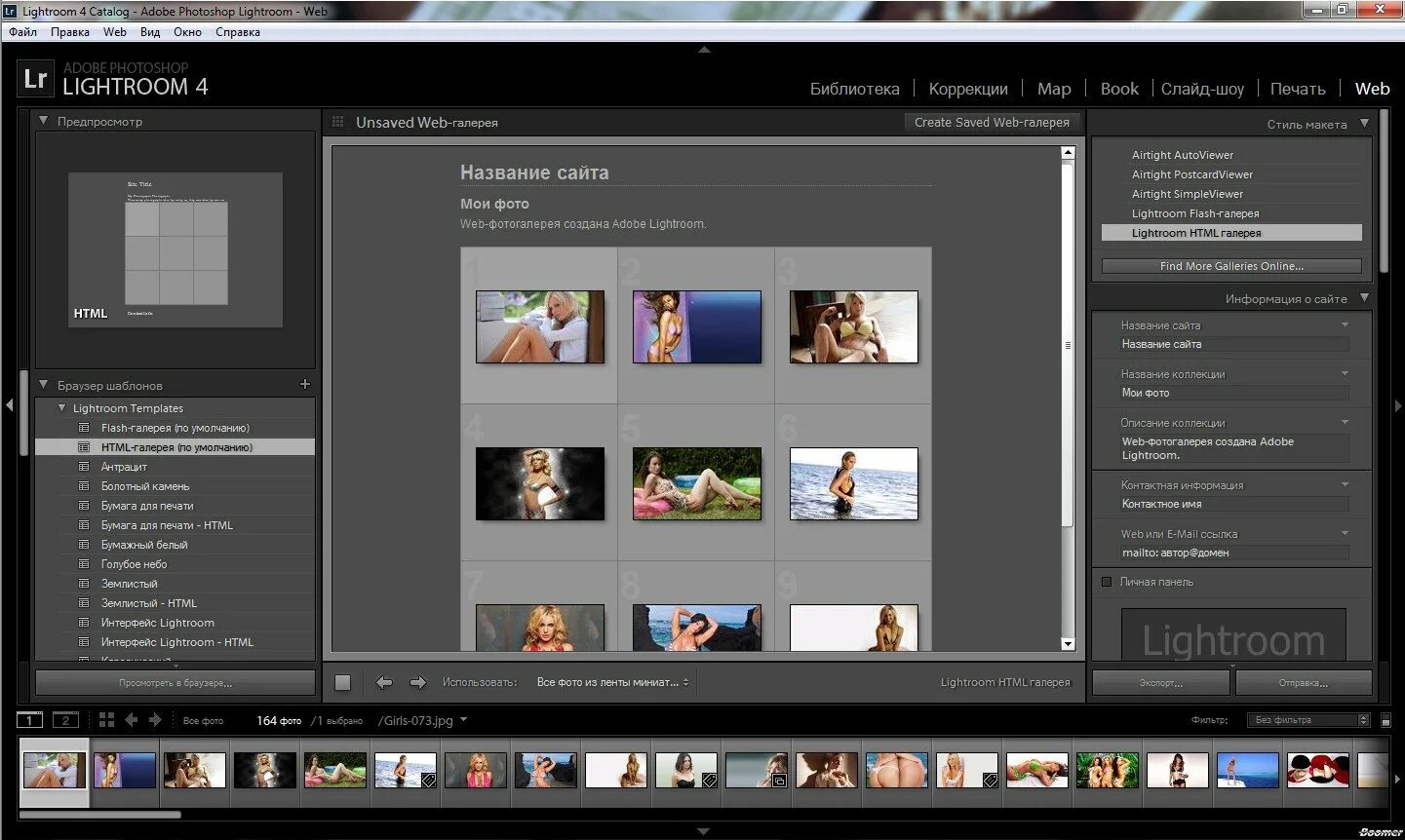This screenshot has height=840, width=1405.
Task: Hide filmstrip with bottom arrow
Action: tap(703, 831)
